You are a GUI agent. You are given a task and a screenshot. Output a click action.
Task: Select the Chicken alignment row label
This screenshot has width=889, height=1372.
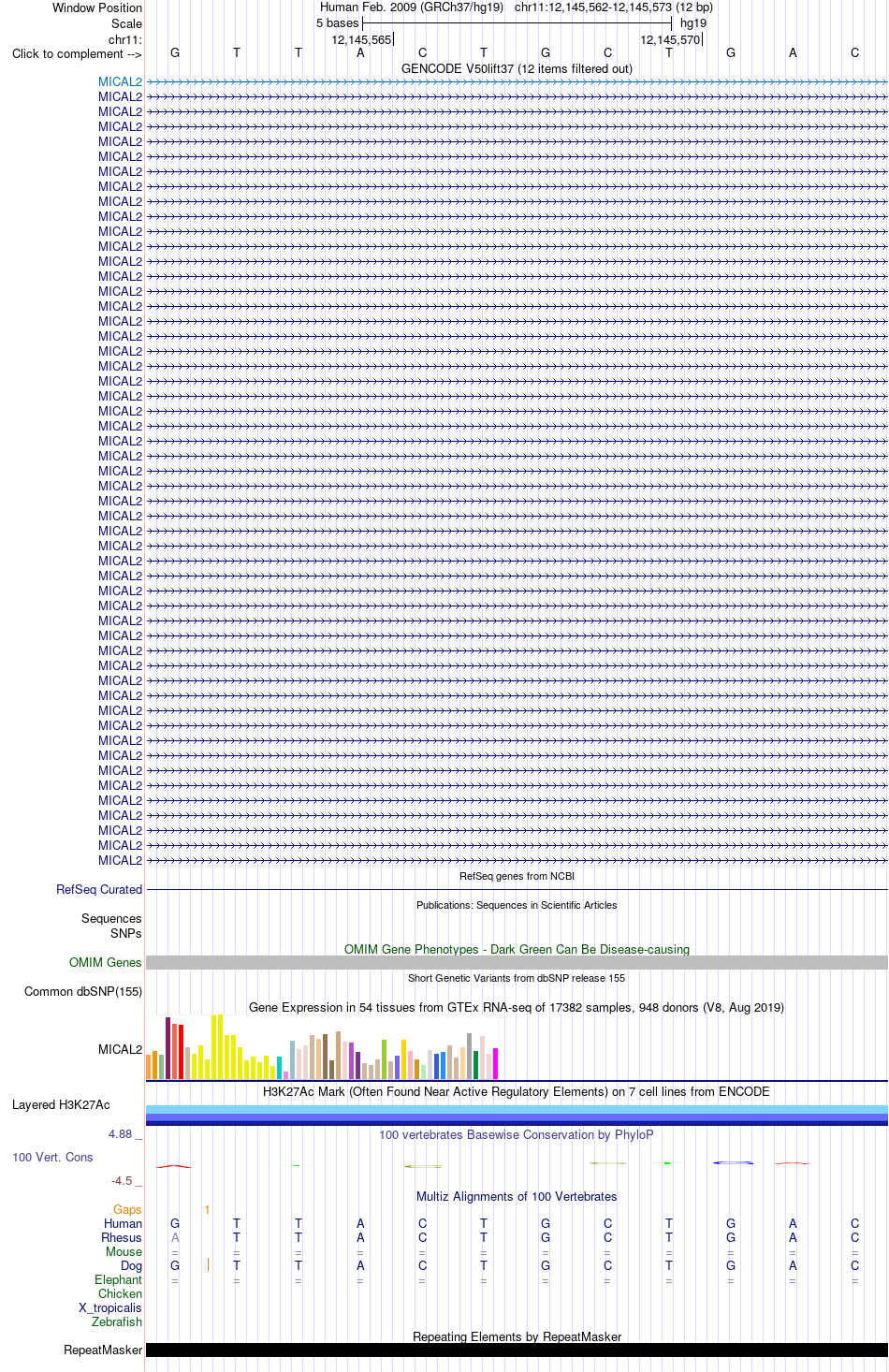[x=120, y=1293]
